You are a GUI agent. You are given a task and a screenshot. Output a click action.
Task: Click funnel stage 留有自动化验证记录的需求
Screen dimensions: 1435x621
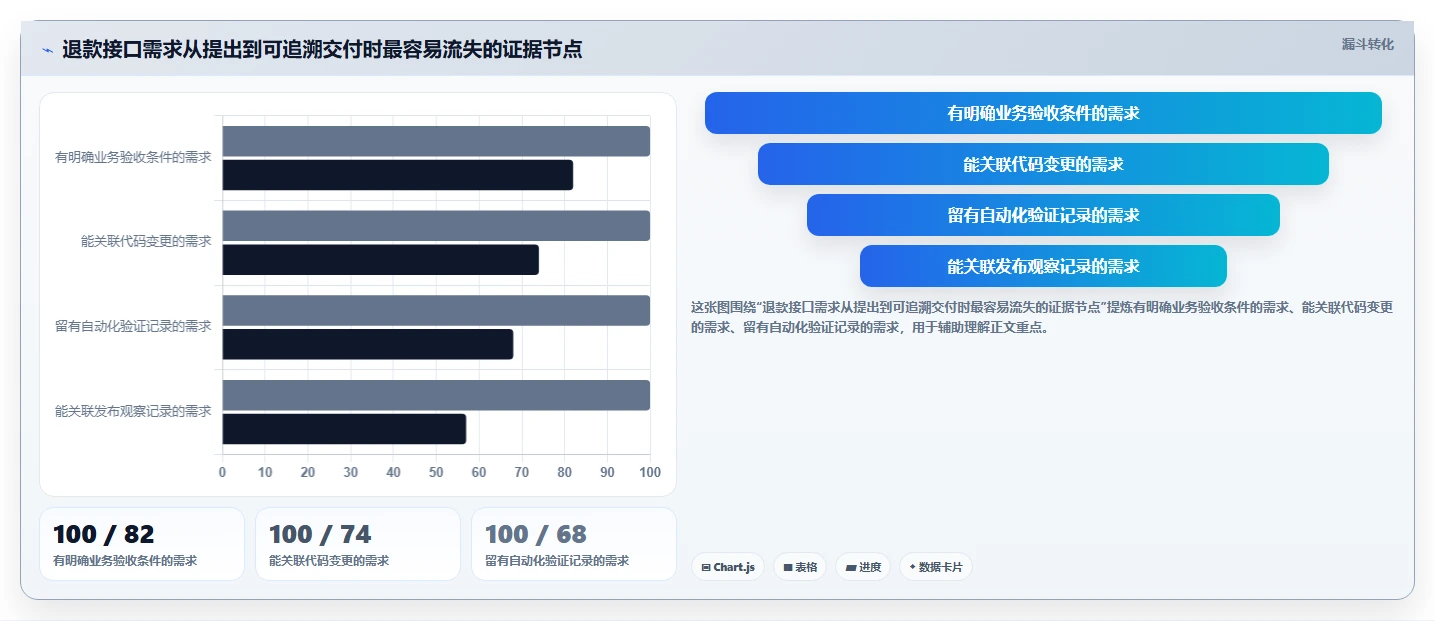pyautogui.click(x=1043, y=215)
